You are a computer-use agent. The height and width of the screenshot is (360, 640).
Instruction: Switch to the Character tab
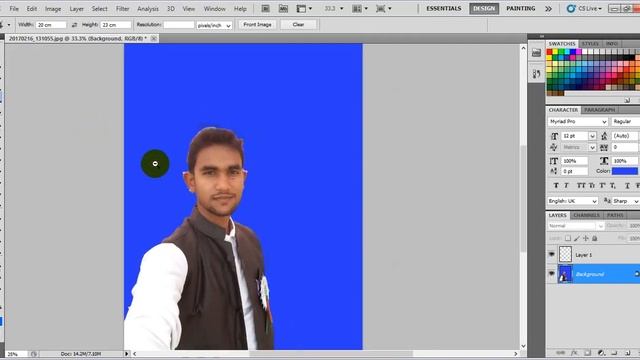[x=563, y=110]
